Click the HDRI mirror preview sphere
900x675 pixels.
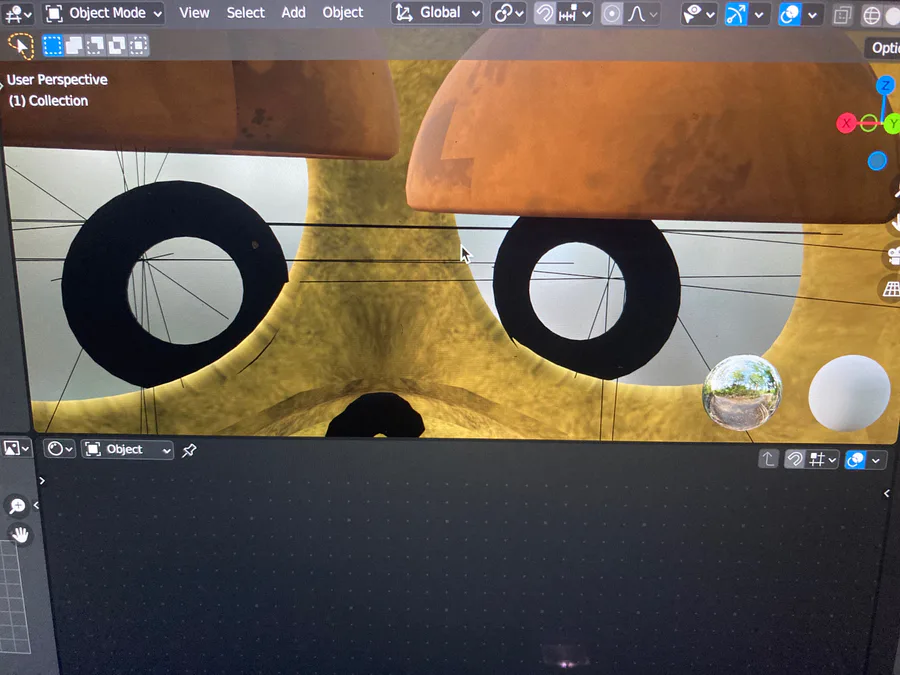742,393
